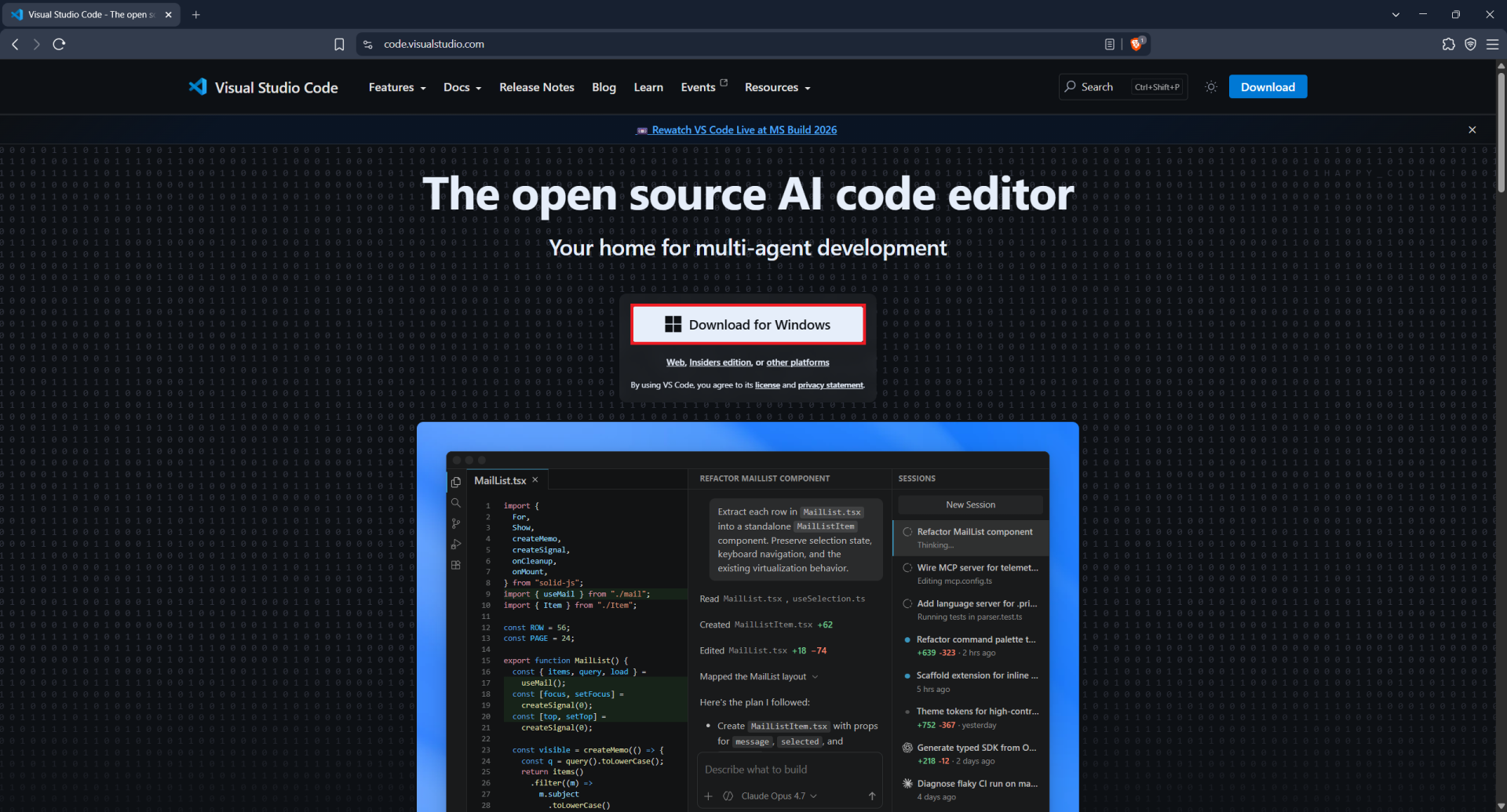Image resolution: width=1507 pixels, height=812 pixels.
Task: Click the editor demo screenshot image
Action: pos(748,617)
